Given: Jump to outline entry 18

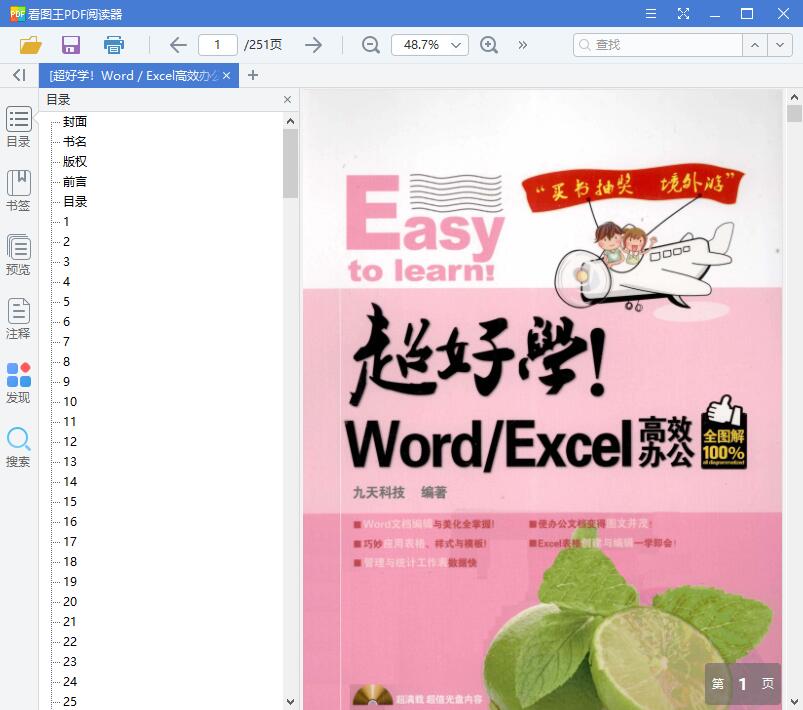Looking at the screenshot, I should point(70,561).
